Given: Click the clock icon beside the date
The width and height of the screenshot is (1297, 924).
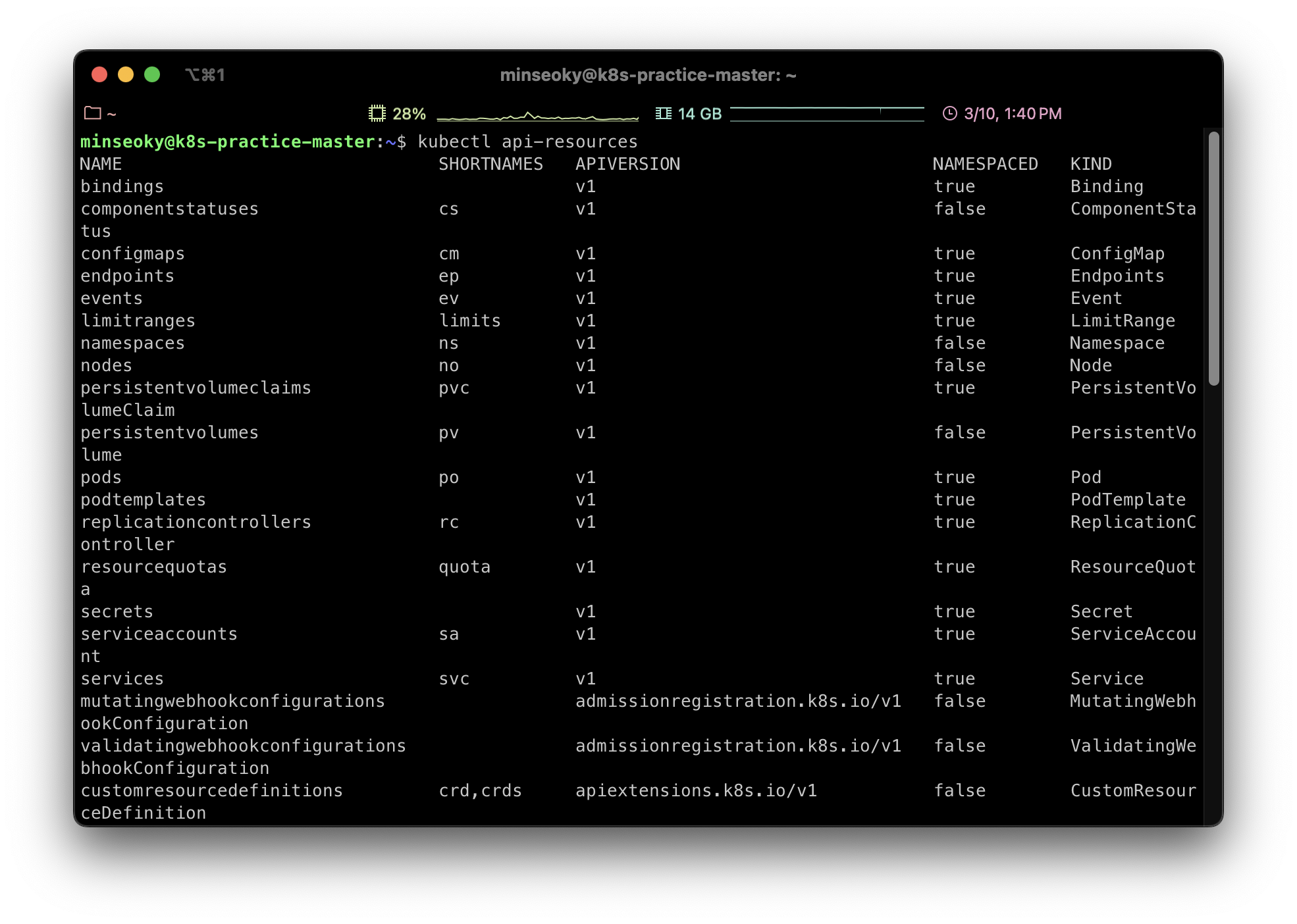Looking at the screenshot, I should tap(949, 113).
